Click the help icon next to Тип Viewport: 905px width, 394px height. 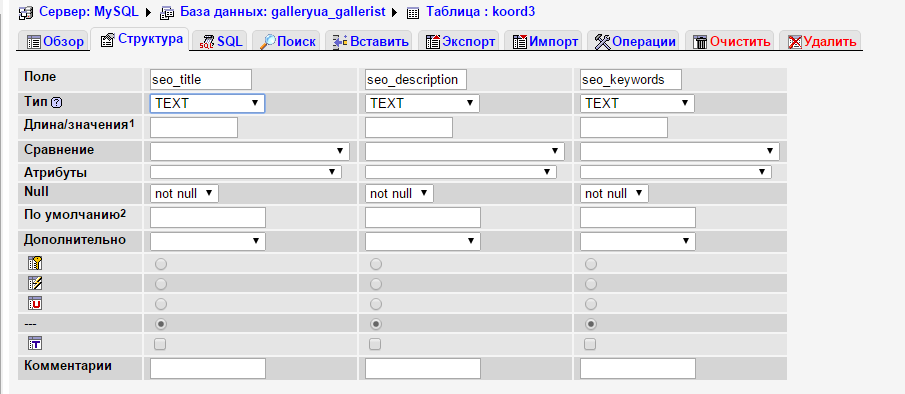[x=56, y=103]
